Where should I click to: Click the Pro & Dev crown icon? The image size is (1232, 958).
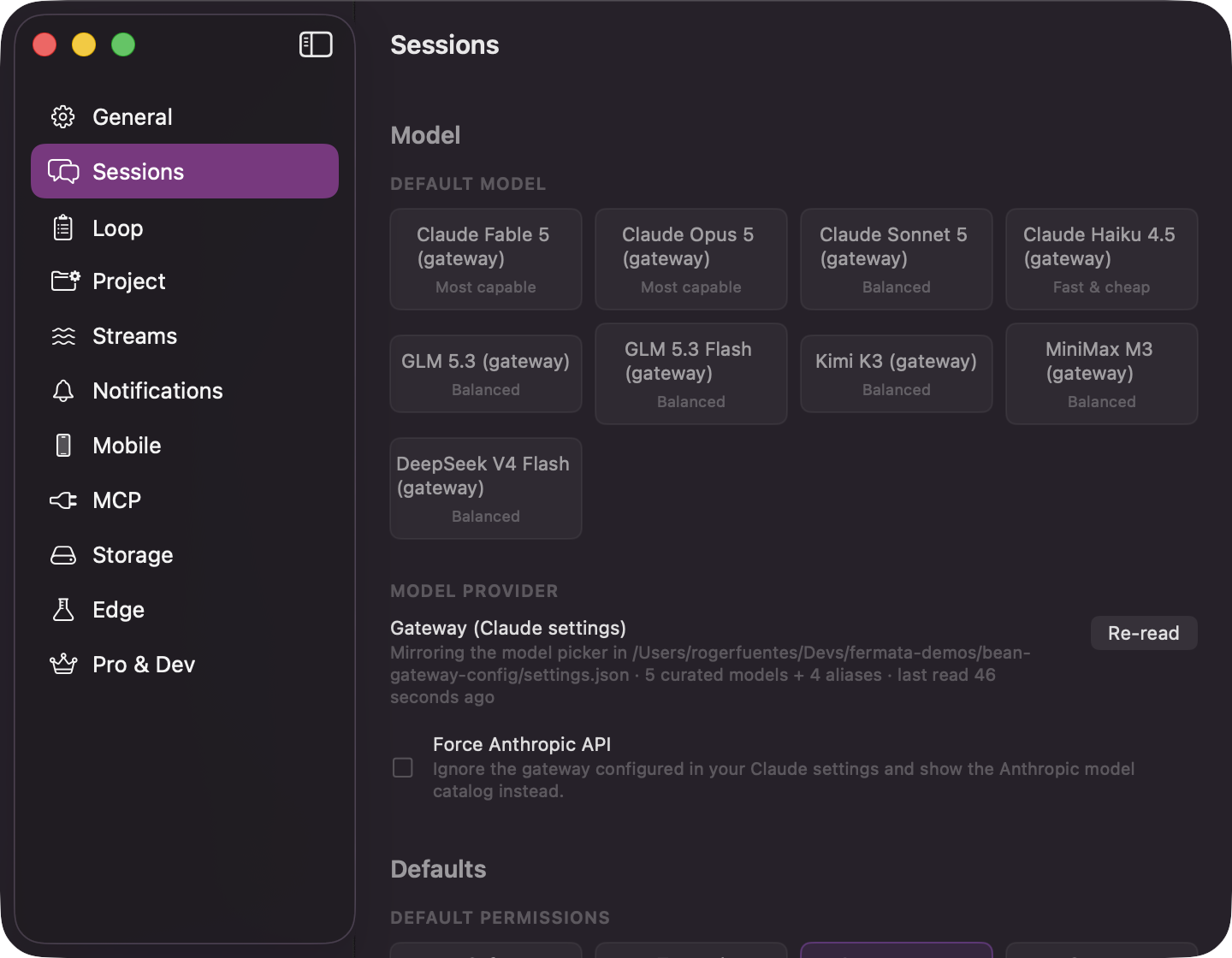click(63, 664)
